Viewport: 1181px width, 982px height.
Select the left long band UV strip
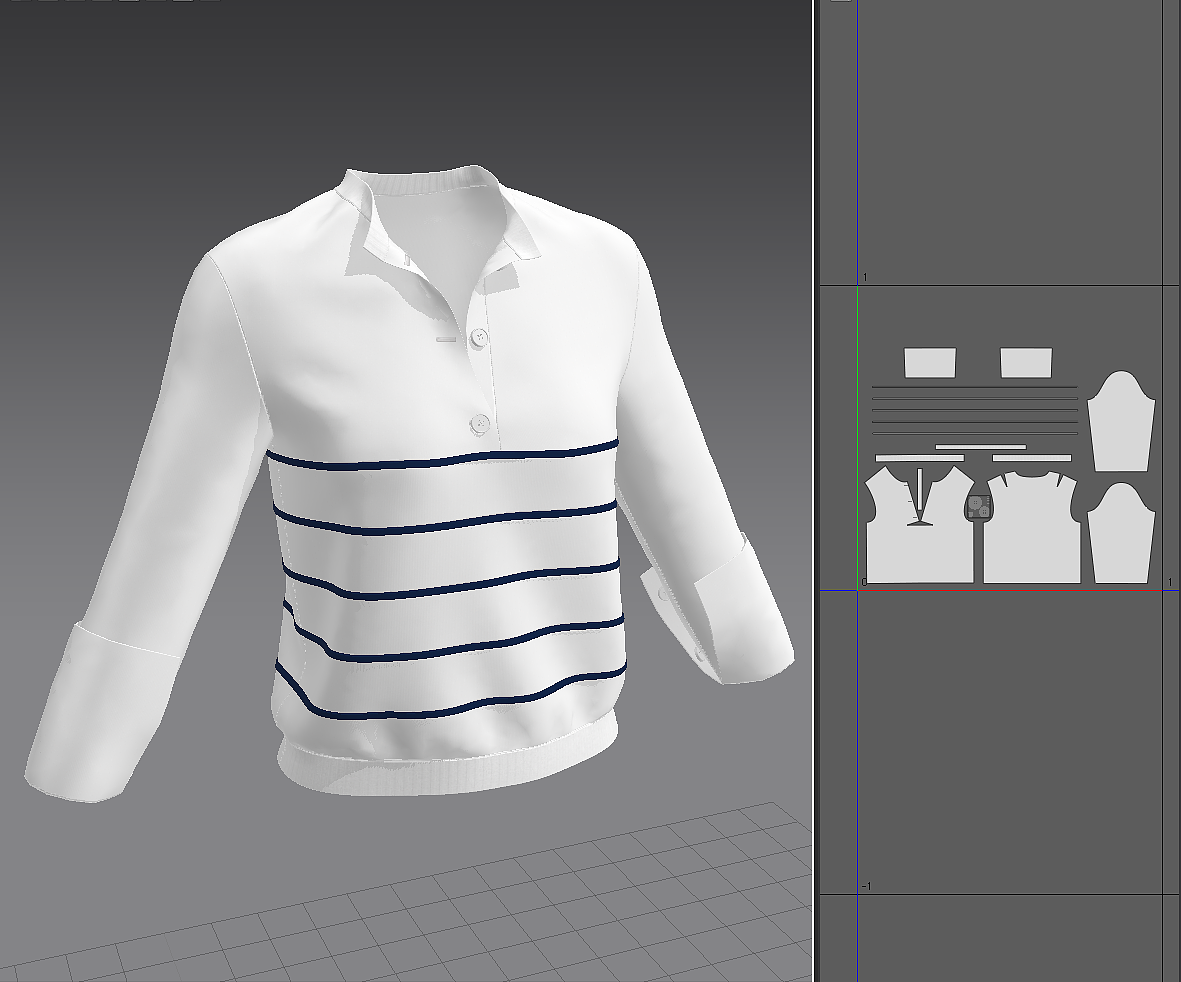click(919, 458)
